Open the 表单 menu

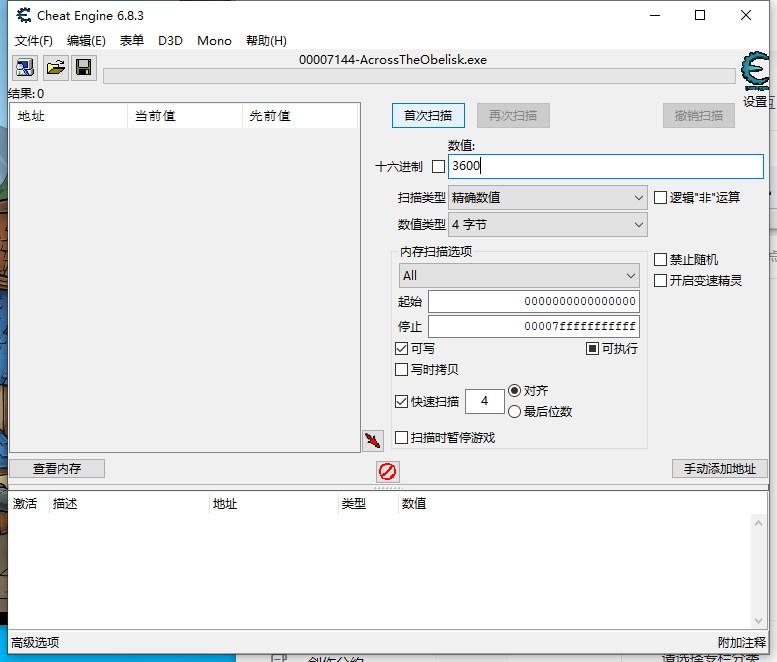(132, 41)
